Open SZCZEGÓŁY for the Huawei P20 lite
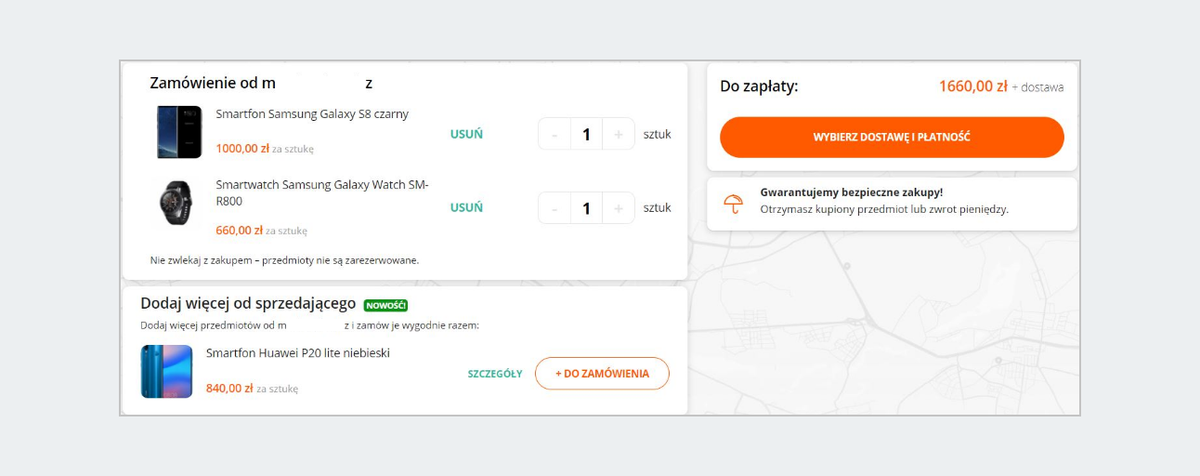The width and height of the screenshot is (1200, 476). coord(494,374)
